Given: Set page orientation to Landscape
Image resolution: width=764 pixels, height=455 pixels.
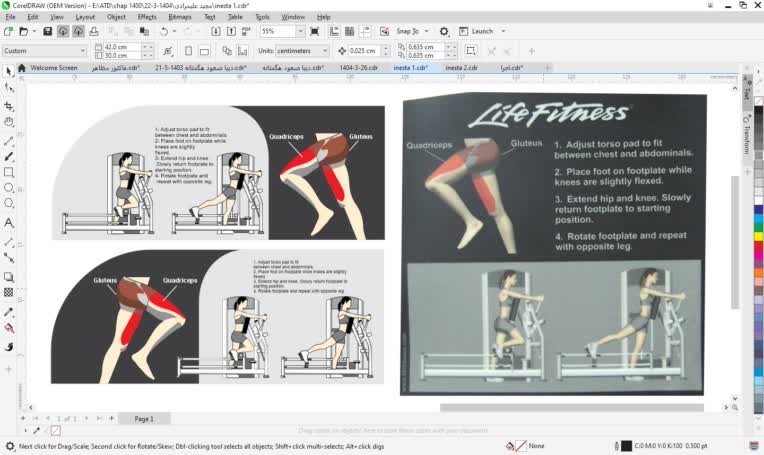Looking at the screenshot, I should (204, 51).
